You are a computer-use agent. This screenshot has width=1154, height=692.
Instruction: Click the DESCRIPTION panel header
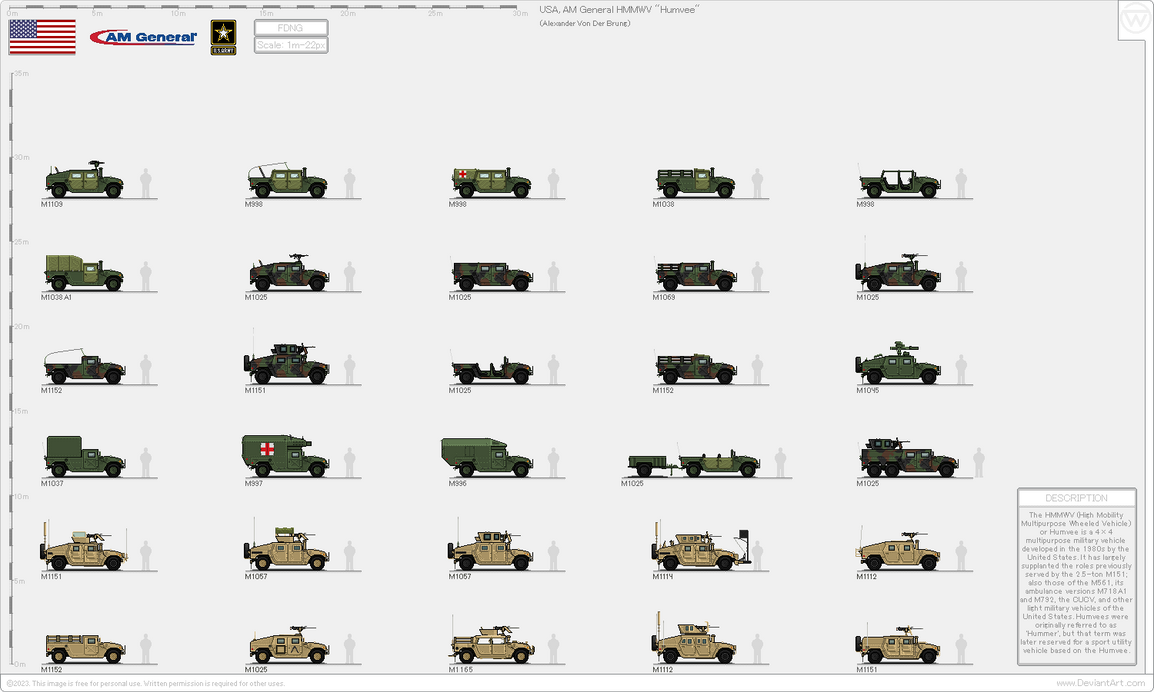tap(1076, 498)
